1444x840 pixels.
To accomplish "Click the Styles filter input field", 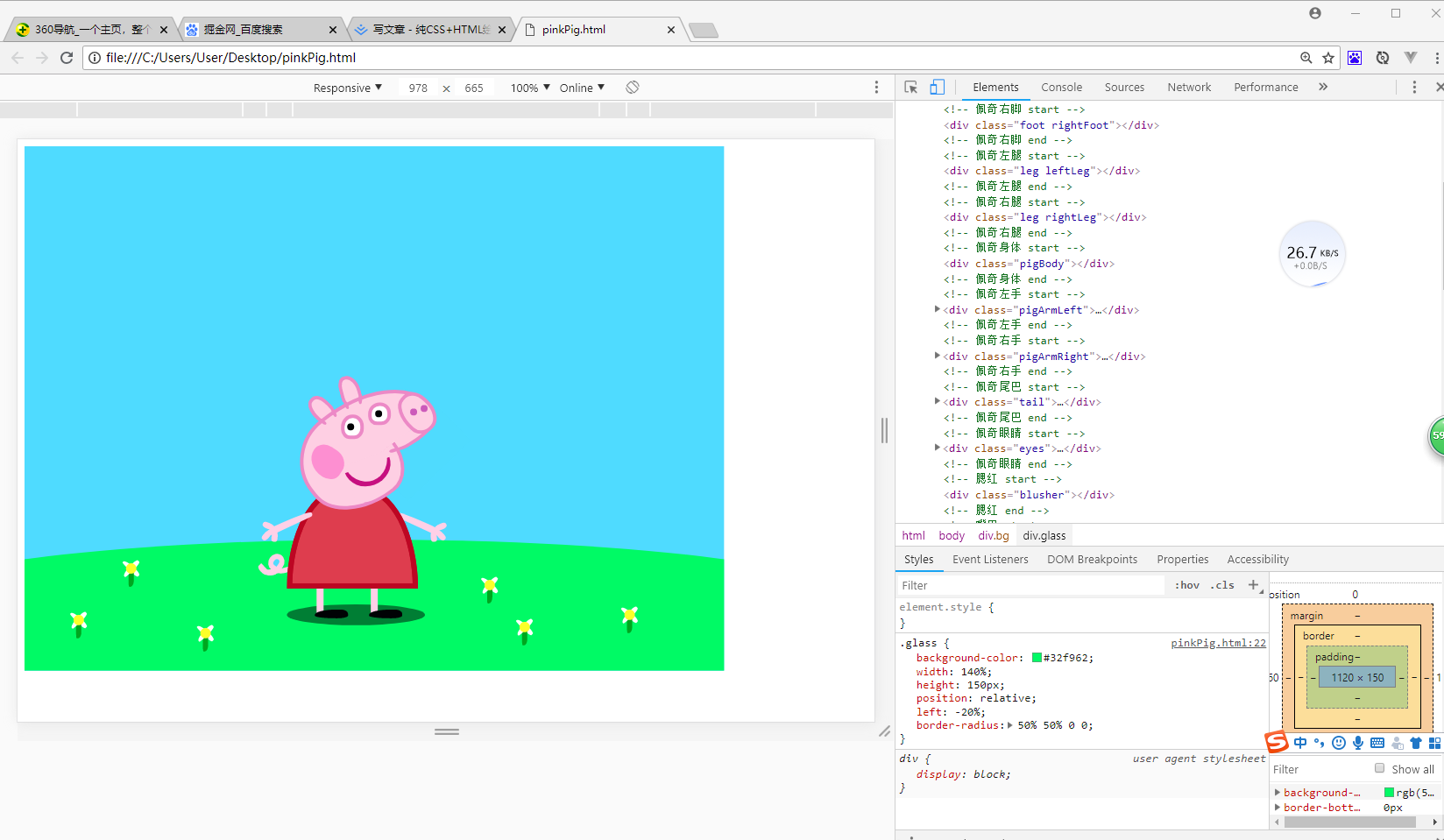I will (1031, 585).
